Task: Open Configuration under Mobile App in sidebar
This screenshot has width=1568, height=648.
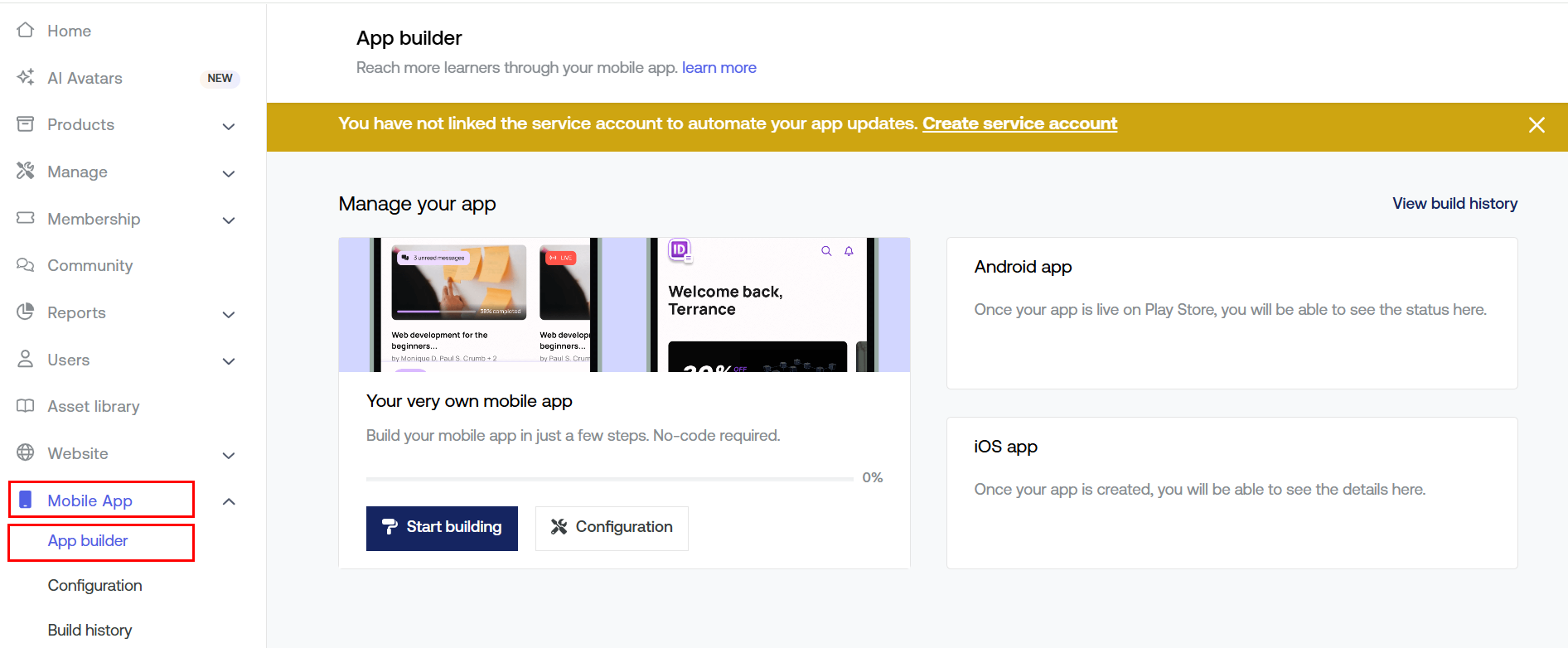Action: click(94, 586)
